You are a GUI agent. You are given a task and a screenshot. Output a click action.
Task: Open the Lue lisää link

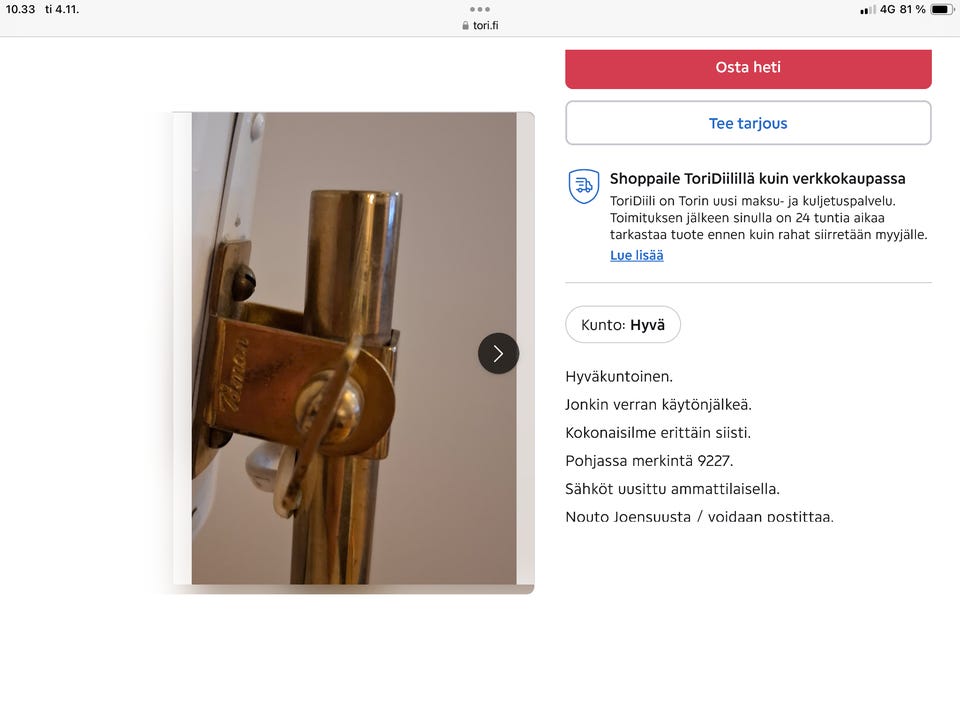pyautogui.click(x=637, y=255)
